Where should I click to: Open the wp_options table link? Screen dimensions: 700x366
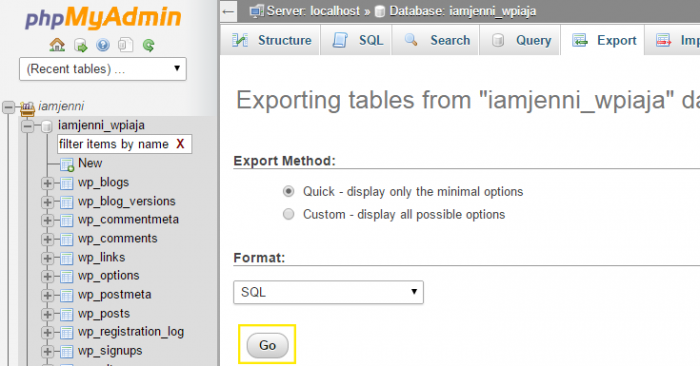pyautogui.click(x=109, y=276)
